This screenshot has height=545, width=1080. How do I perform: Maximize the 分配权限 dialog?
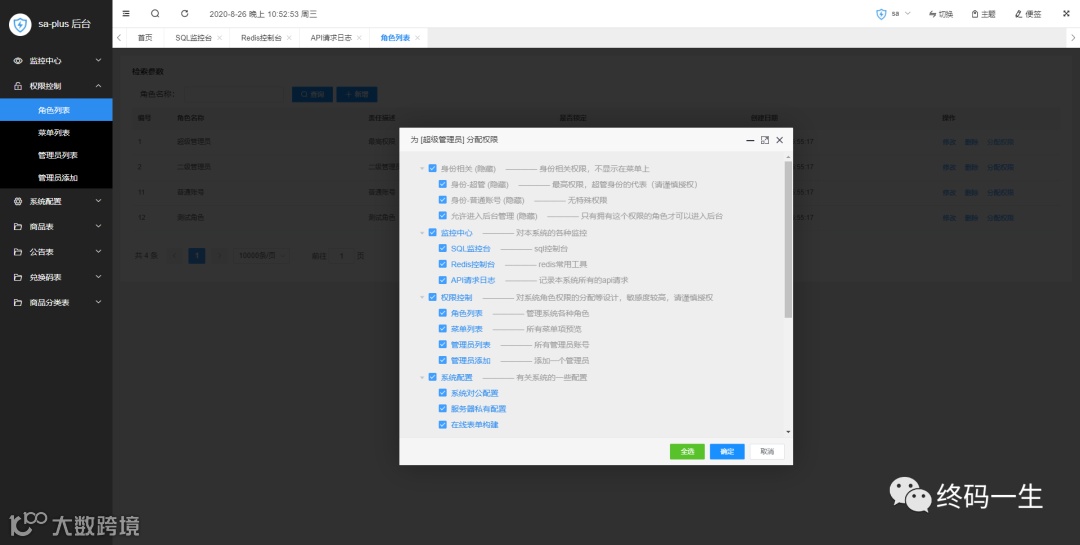pyautogui.click(x=765, y=140)
